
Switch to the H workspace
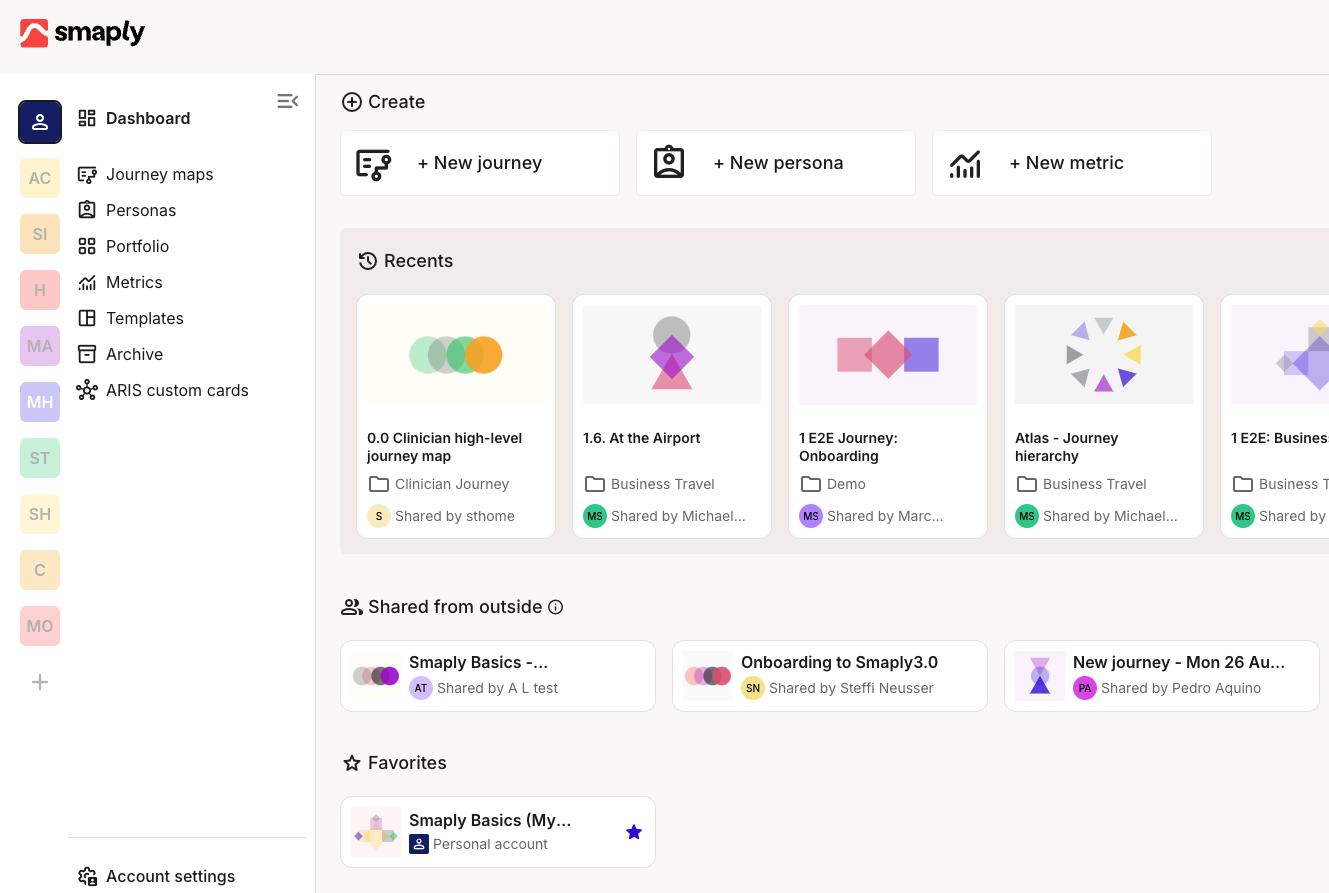[x=40, y=290]
